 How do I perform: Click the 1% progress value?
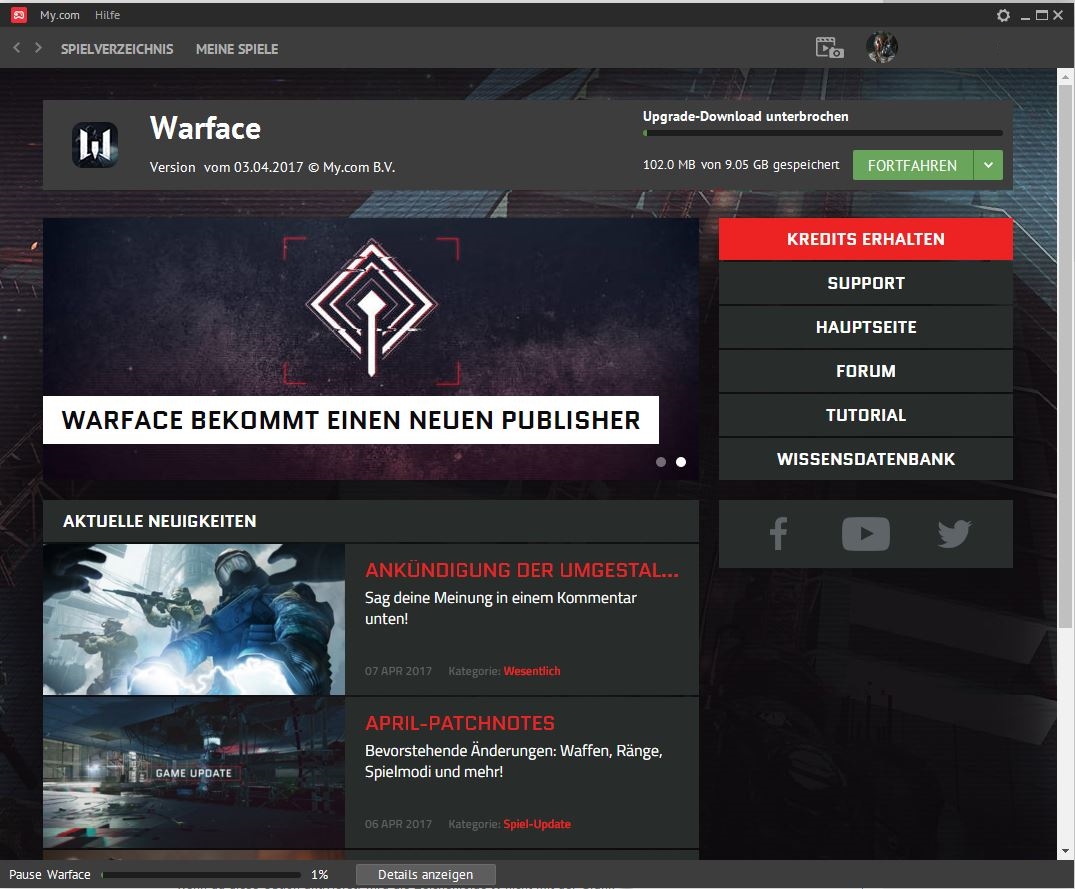[319, 875]
